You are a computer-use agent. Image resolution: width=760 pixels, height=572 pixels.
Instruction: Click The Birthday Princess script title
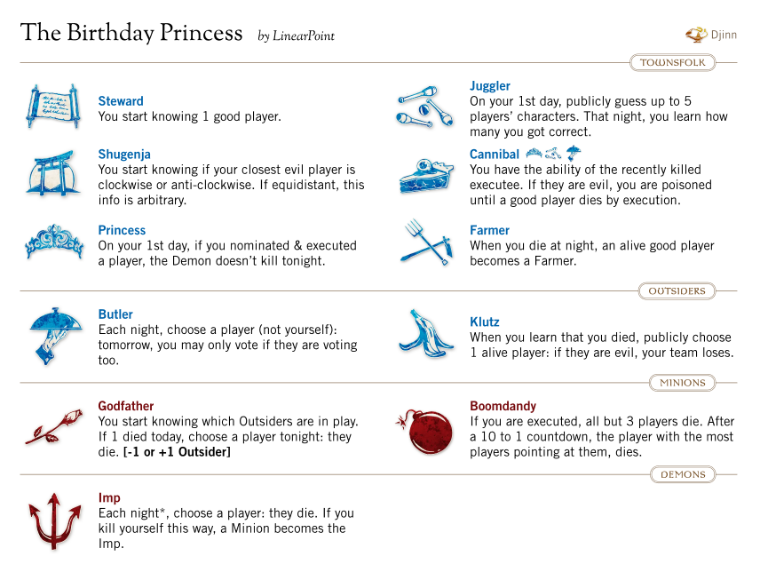click(x=131, y=32)
